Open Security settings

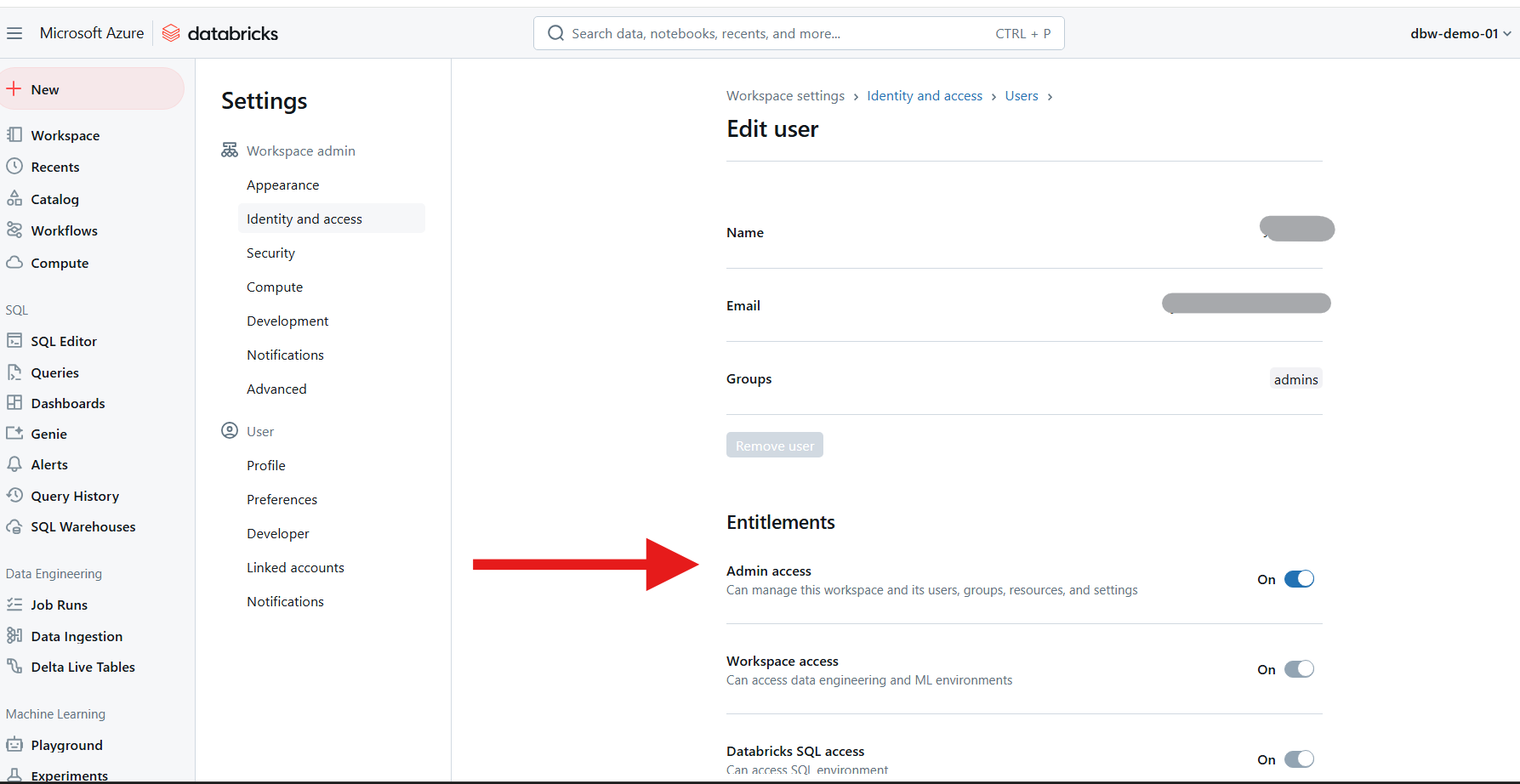[x=270, y=253]
